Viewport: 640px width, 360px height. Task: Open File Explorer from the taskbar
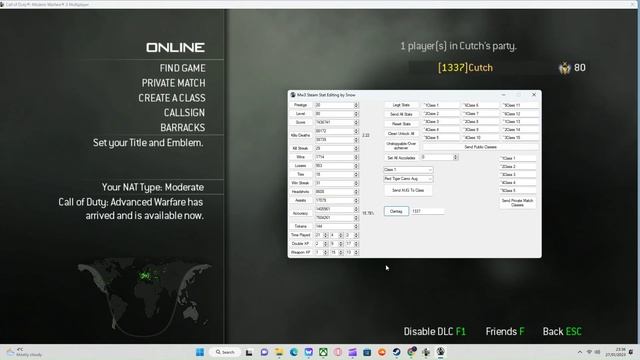279,352
